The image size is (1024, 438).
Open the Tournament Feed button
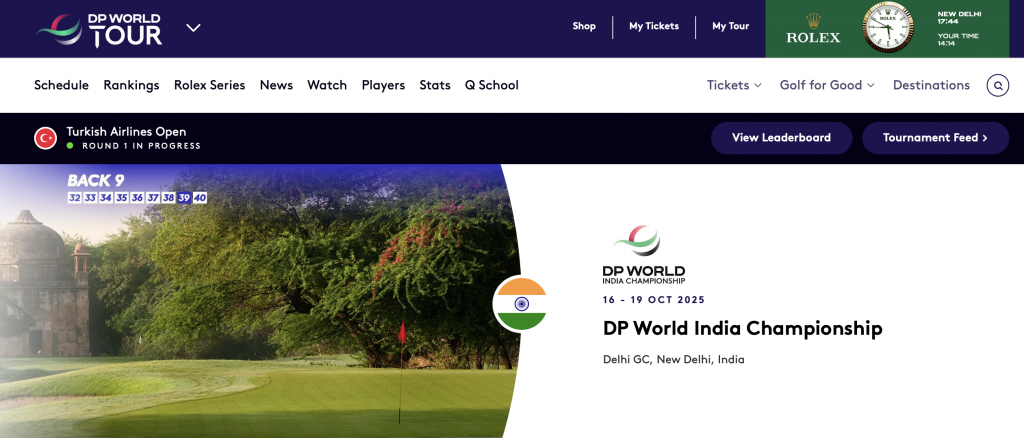pos(935,138)
